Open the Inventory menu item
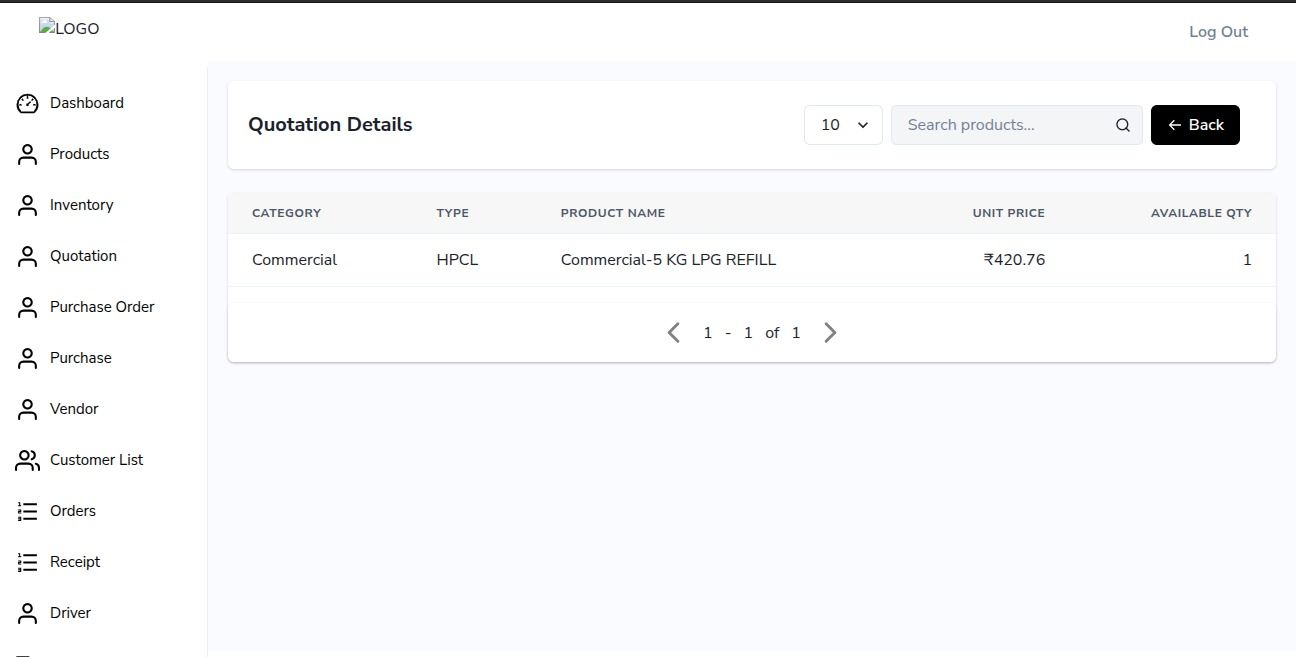Viewport: 1296px width, 657px height. [x=81, y=205]
